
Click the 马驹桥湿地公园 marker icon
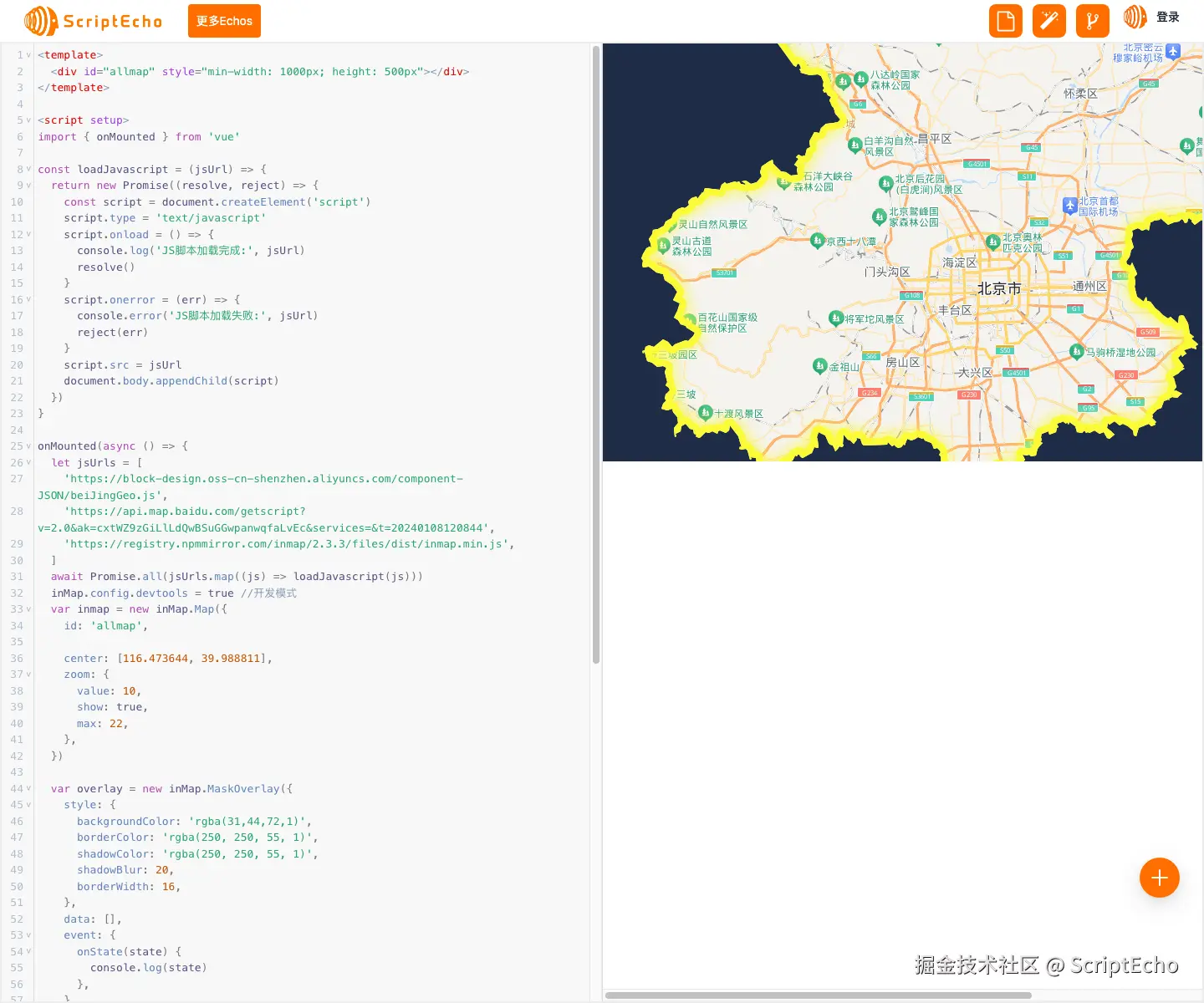1077,351
